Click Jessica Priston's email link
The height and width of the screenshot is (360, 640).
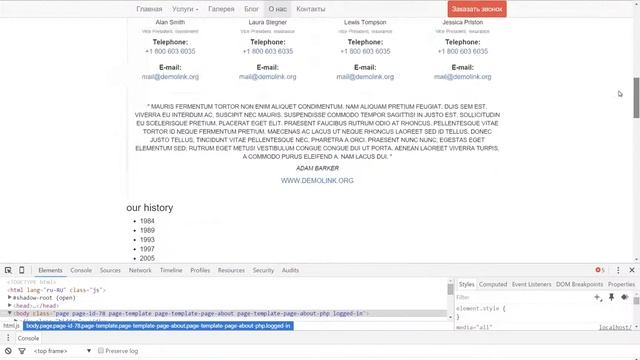462,77
